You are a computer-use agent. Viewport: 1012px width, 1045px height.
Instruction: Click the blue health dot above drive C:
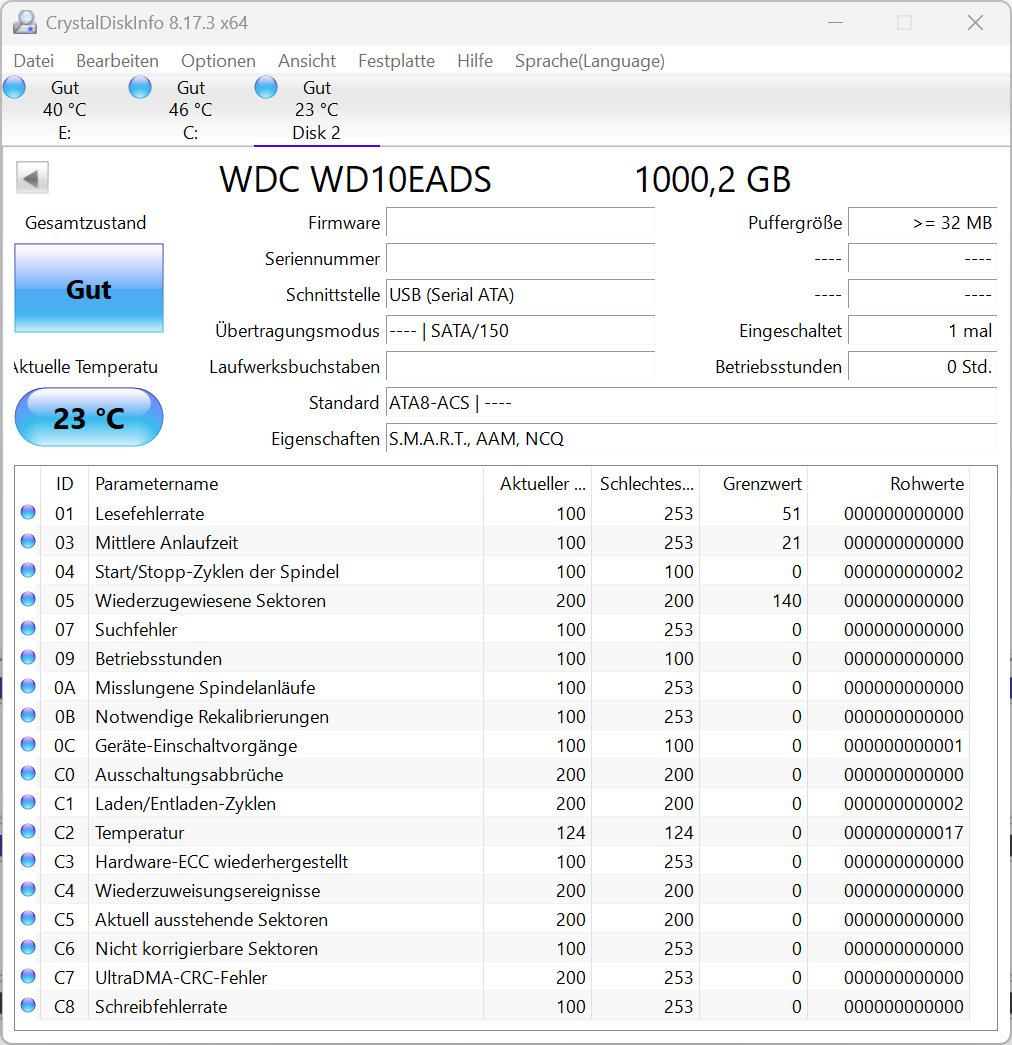[x=140, y=88]
